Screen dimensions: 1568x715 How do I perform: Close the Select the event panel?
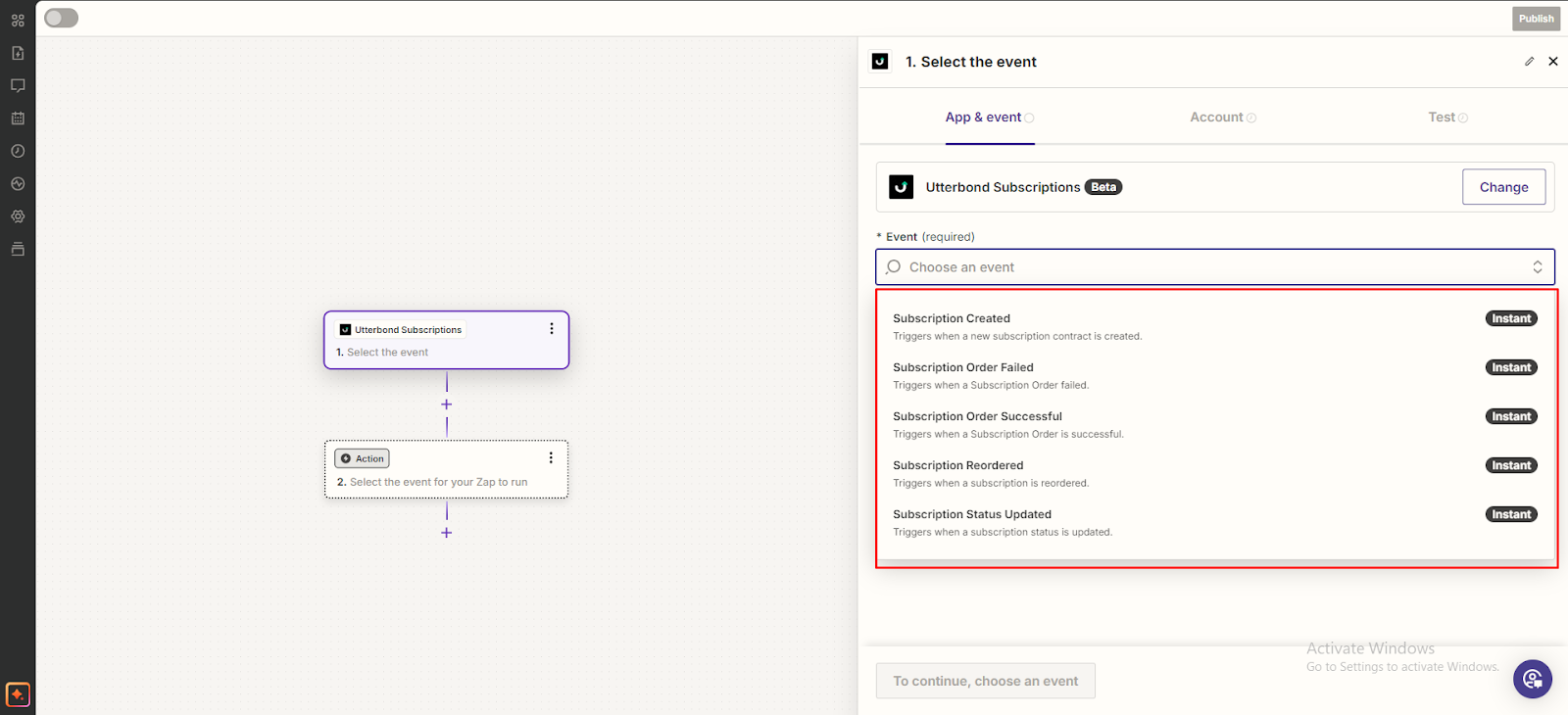pos(1553,62)
